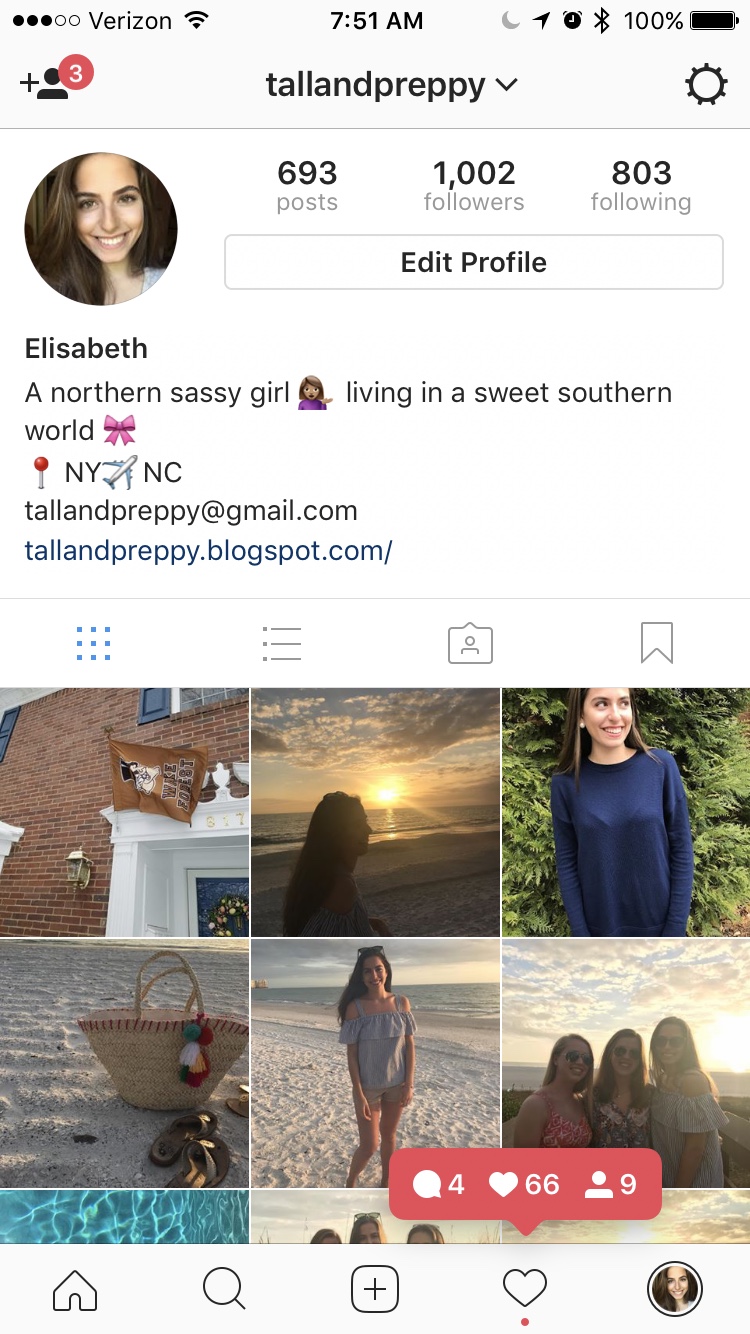Tap the Edit Profile button
Image resolution: width=750 pixels, height=1334 pixels.
coord(474,262)
